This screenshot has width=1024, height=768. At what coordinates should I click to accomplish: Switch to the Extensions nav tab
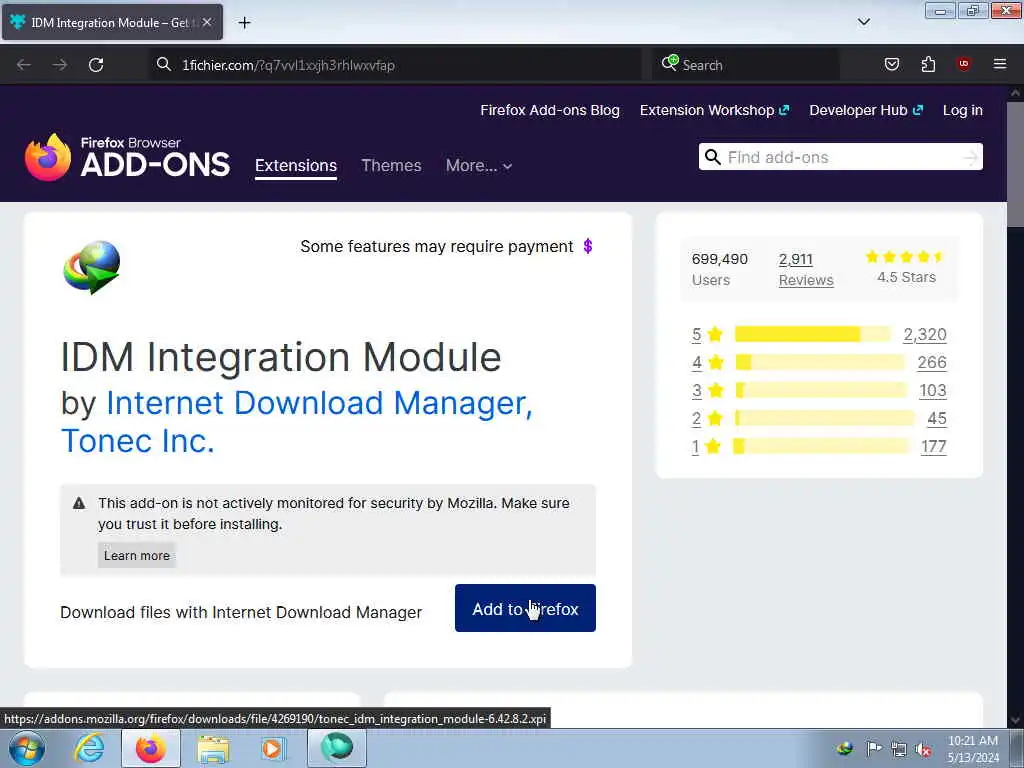point(296,166)
